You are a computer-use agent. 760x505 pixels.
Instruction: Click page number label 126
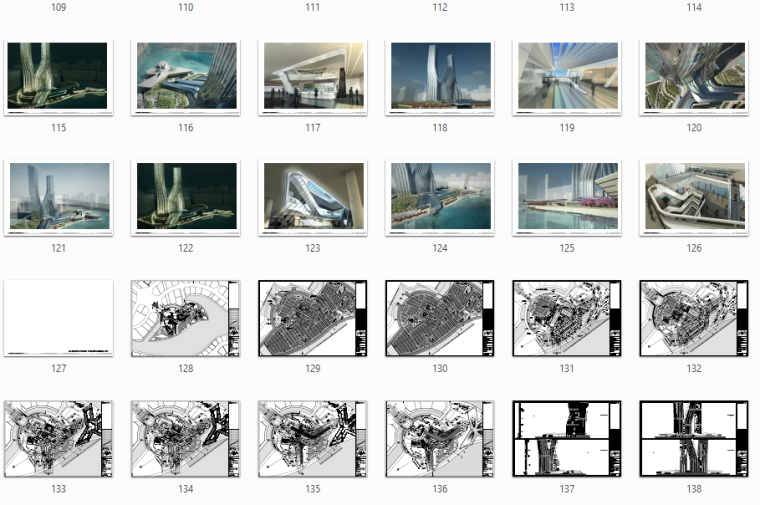(694, 248)
